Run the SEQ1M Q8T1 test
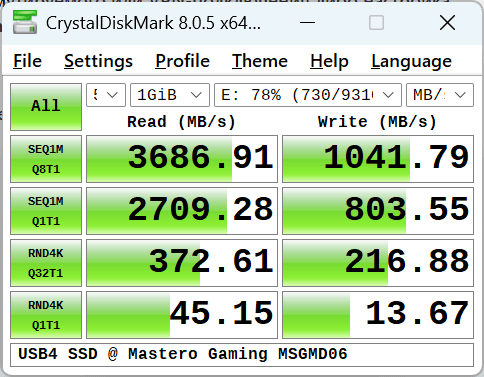The width and height of the screenshot is (484, 377). [46, 159]
